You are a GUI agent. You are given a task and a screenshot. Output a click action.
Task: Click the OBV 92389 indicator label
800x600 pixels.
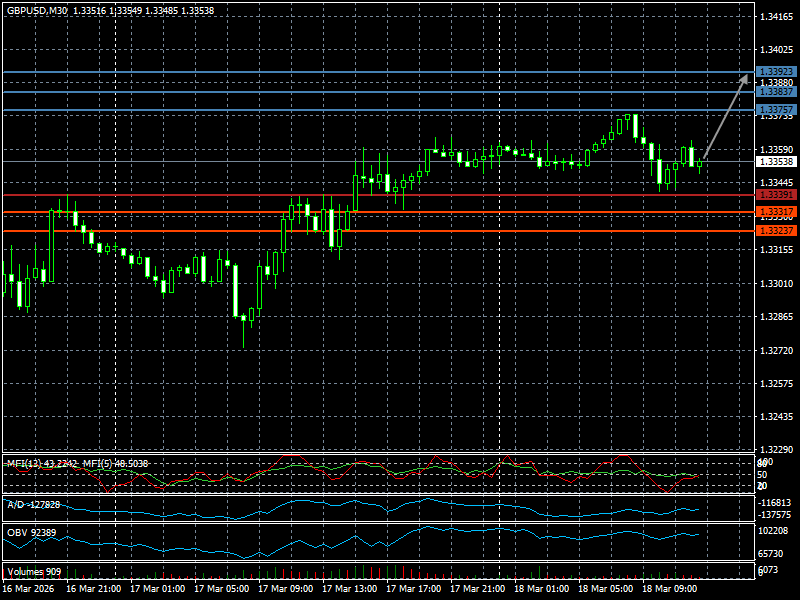31,532
